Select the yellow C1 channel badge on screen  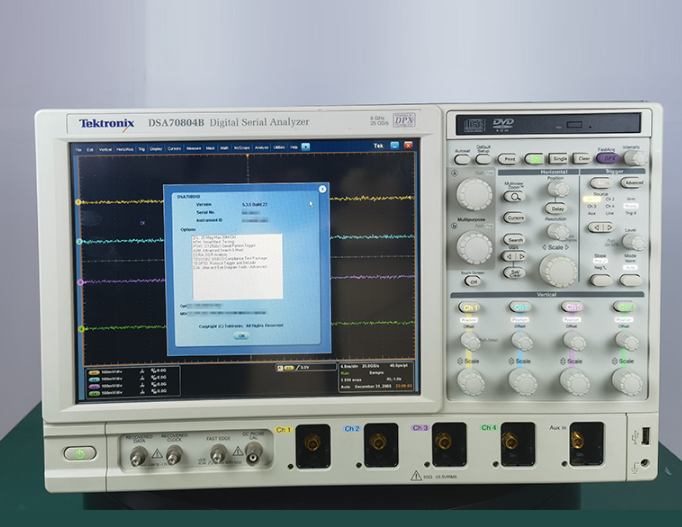(x=94, y=373)
